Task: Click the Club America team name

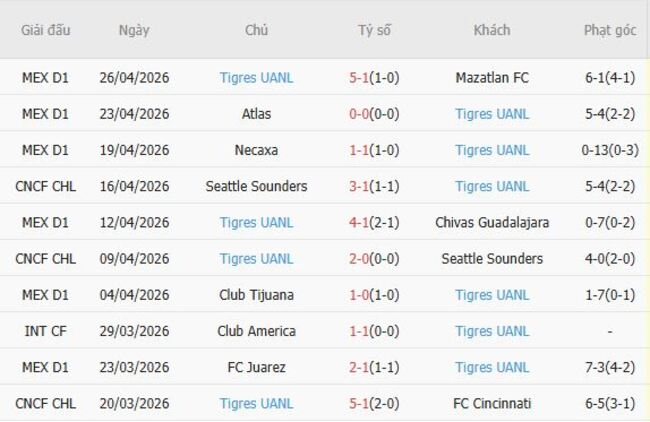Action: point(256,331)
